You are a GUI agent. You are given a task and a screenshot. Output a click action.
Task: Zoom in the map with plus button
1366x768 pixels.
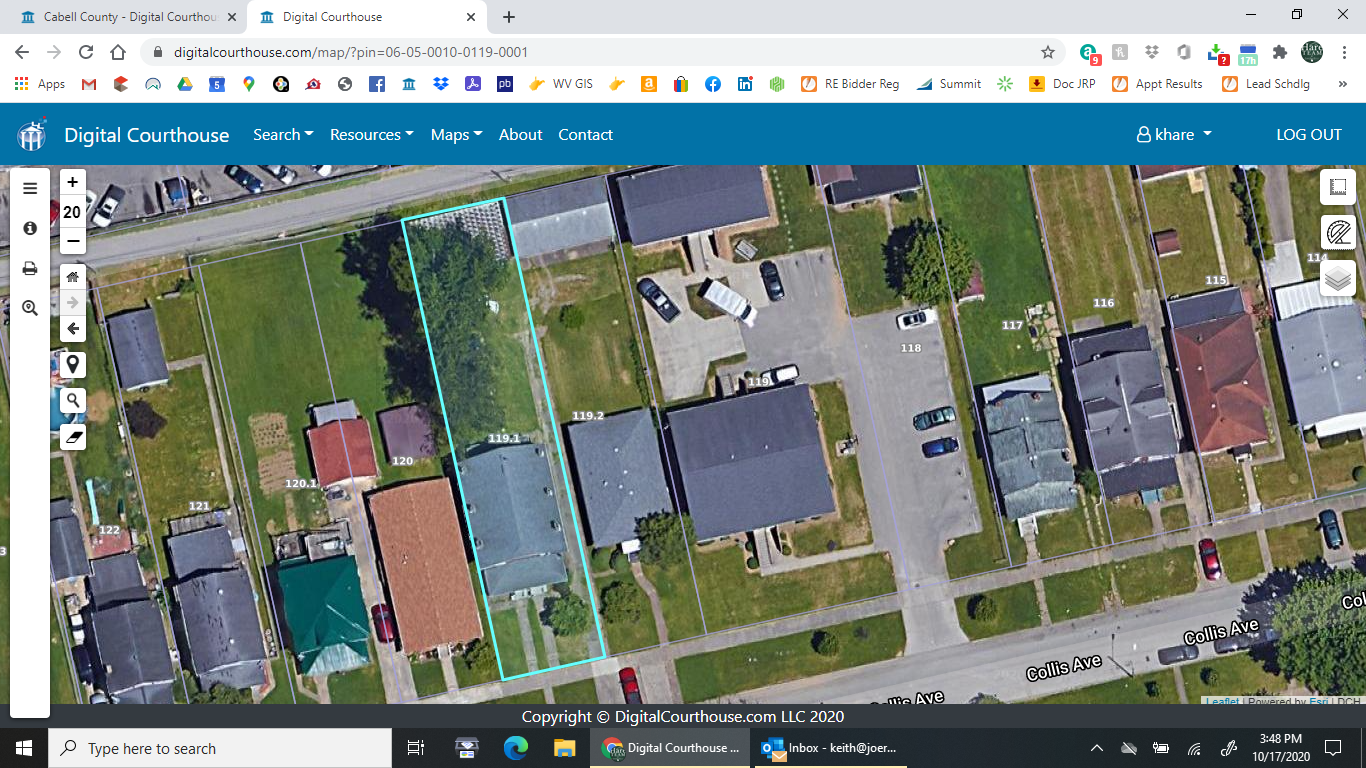point(72,182)
